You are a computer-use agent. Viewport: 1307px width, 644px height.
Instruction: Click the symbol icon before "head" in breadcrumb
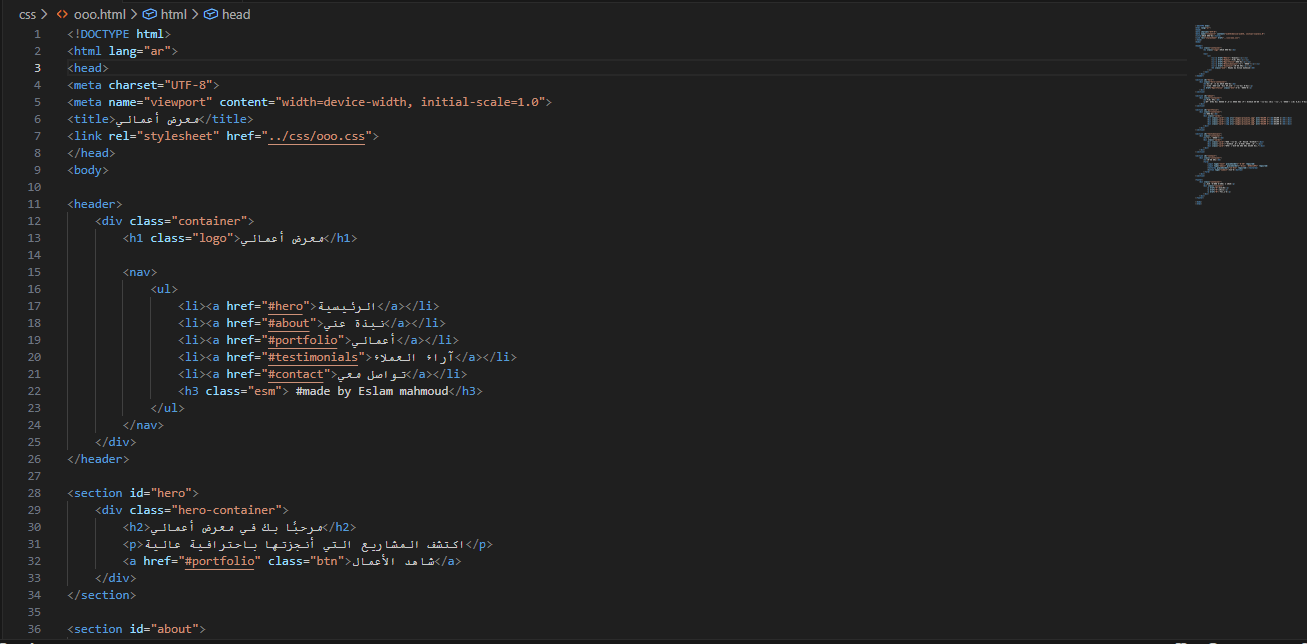coord(209,14)
